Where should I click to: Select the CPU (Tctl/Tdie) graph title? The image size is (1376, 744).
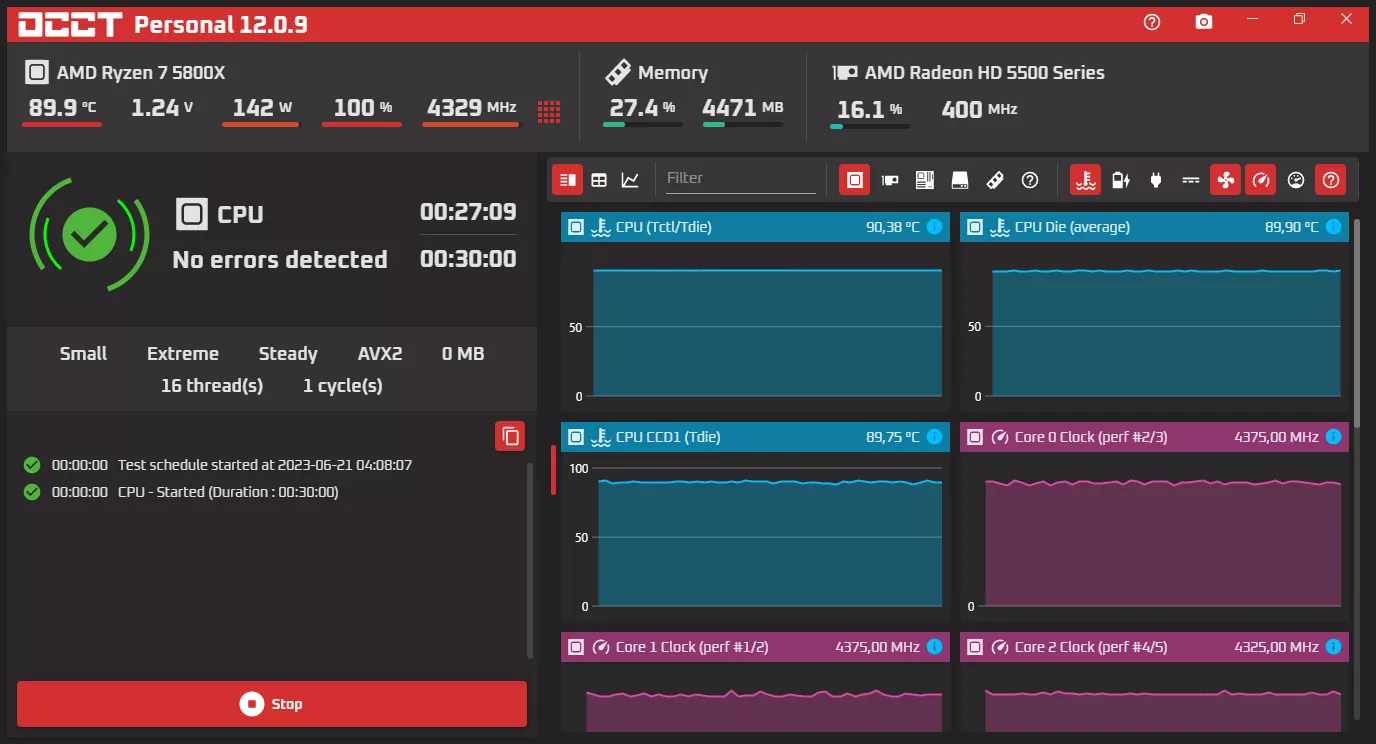pyautogui.click(x=664, y=227)
